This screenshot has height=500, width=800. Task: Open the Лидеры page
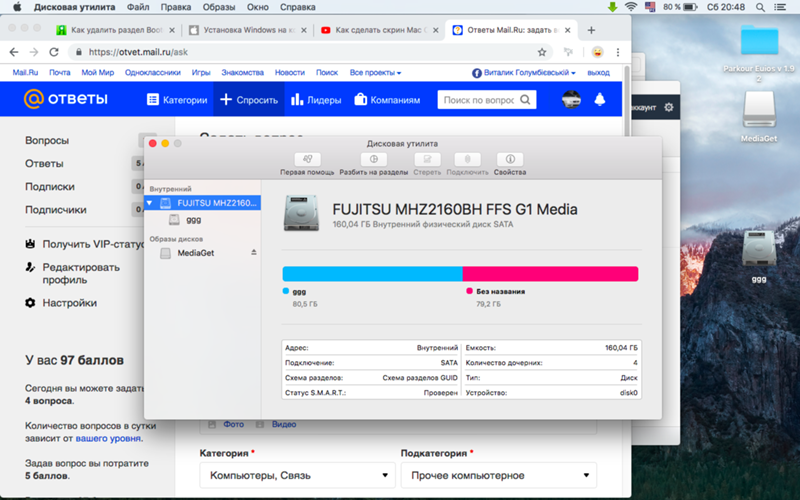coord(316,99)
